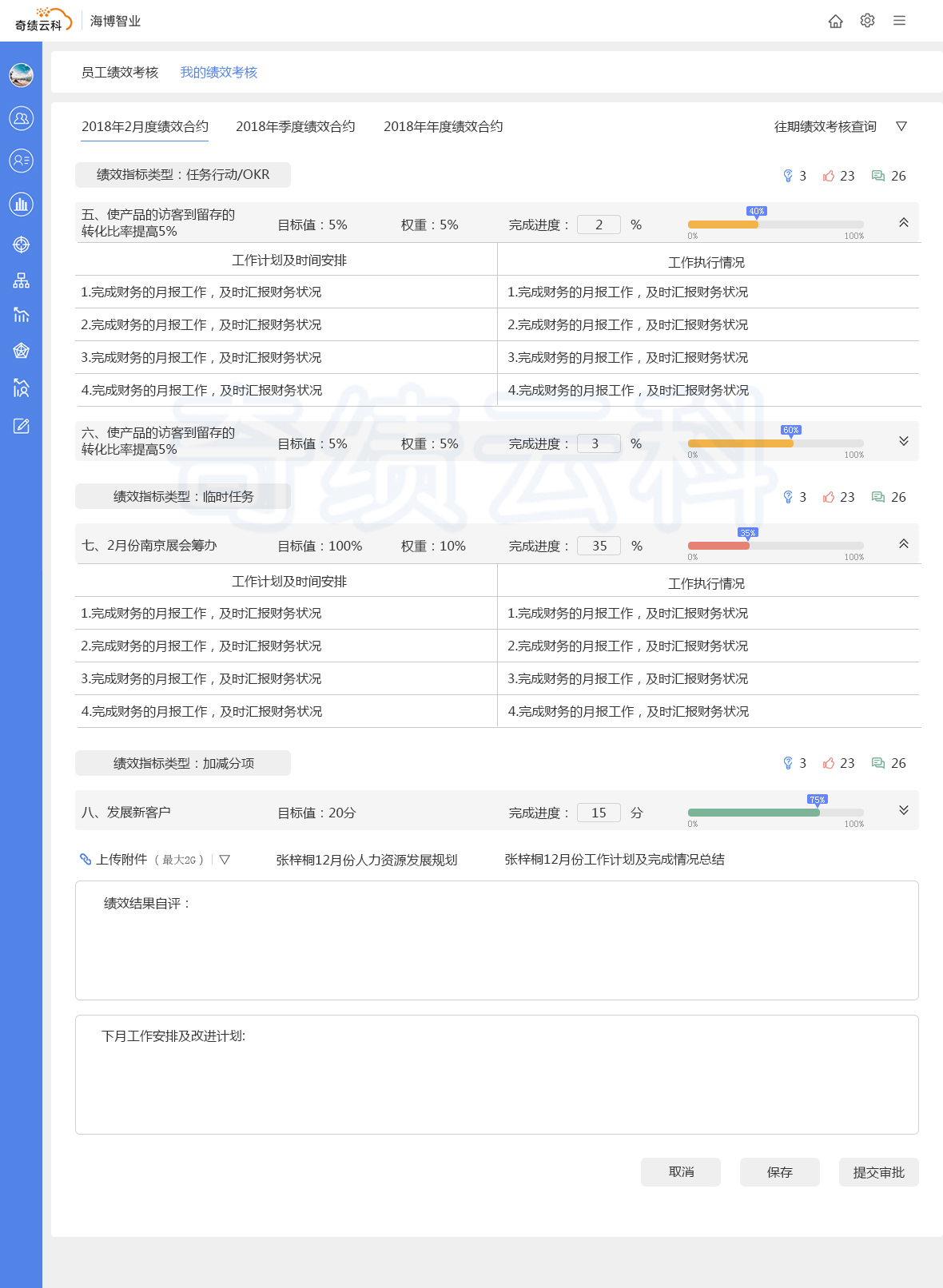Click the target crosshair sidebar icon
943x1288 pixels.
coord(22,244)
